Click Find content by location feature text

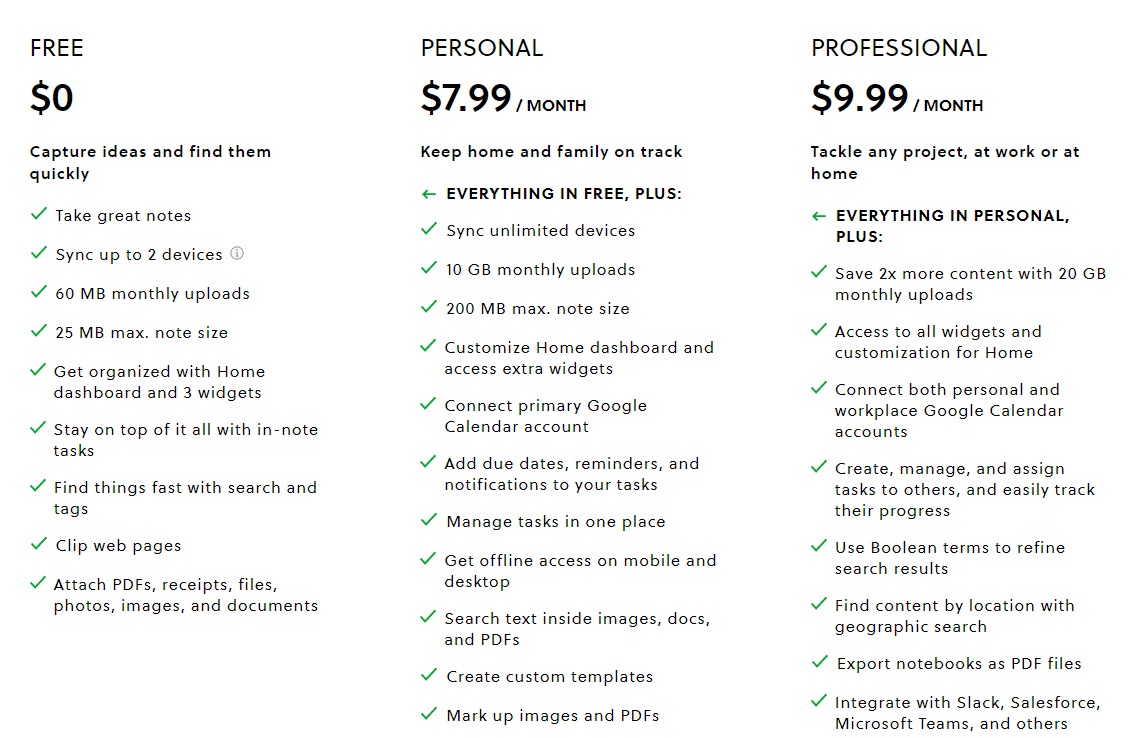954,616
